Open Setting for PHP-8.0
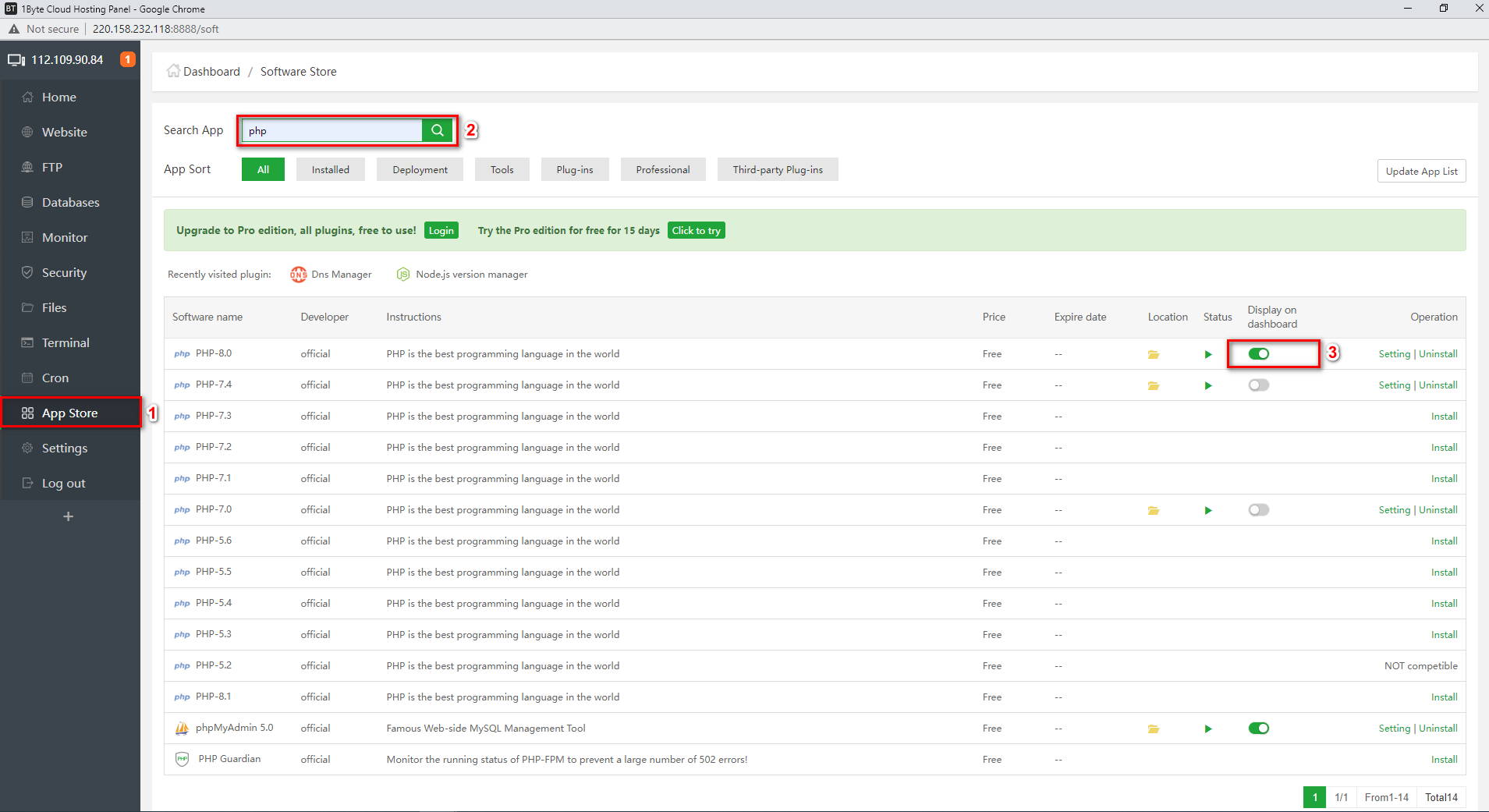The image size is (1489, 812). [x=1395, y=354]
